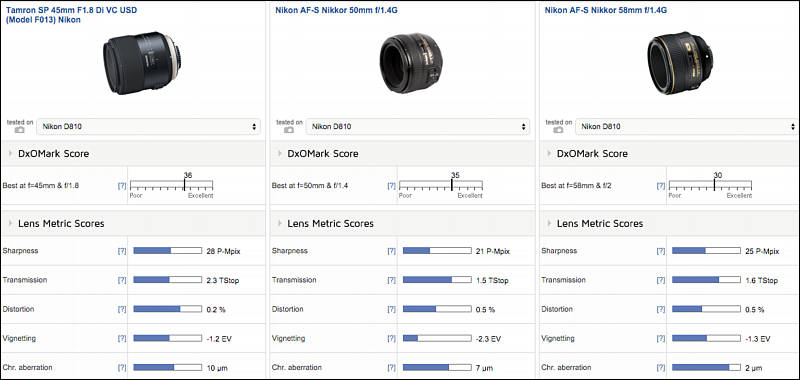Collapse DxOMark Score section in Nikkor 50mm column
The width and height of the screenshot is (800, 380).
[280, 154]
